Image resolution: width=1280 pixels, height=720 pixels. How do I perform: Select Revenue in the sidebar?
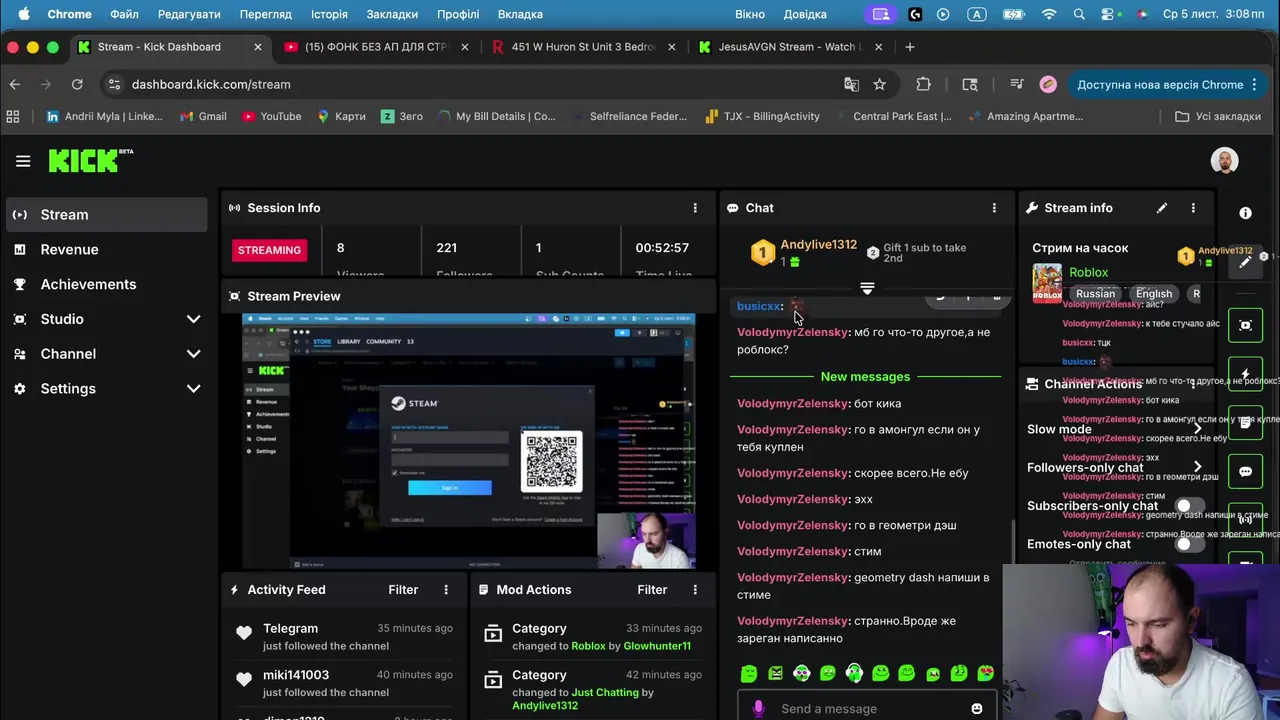pyautogui.click(x=105, y=250)
